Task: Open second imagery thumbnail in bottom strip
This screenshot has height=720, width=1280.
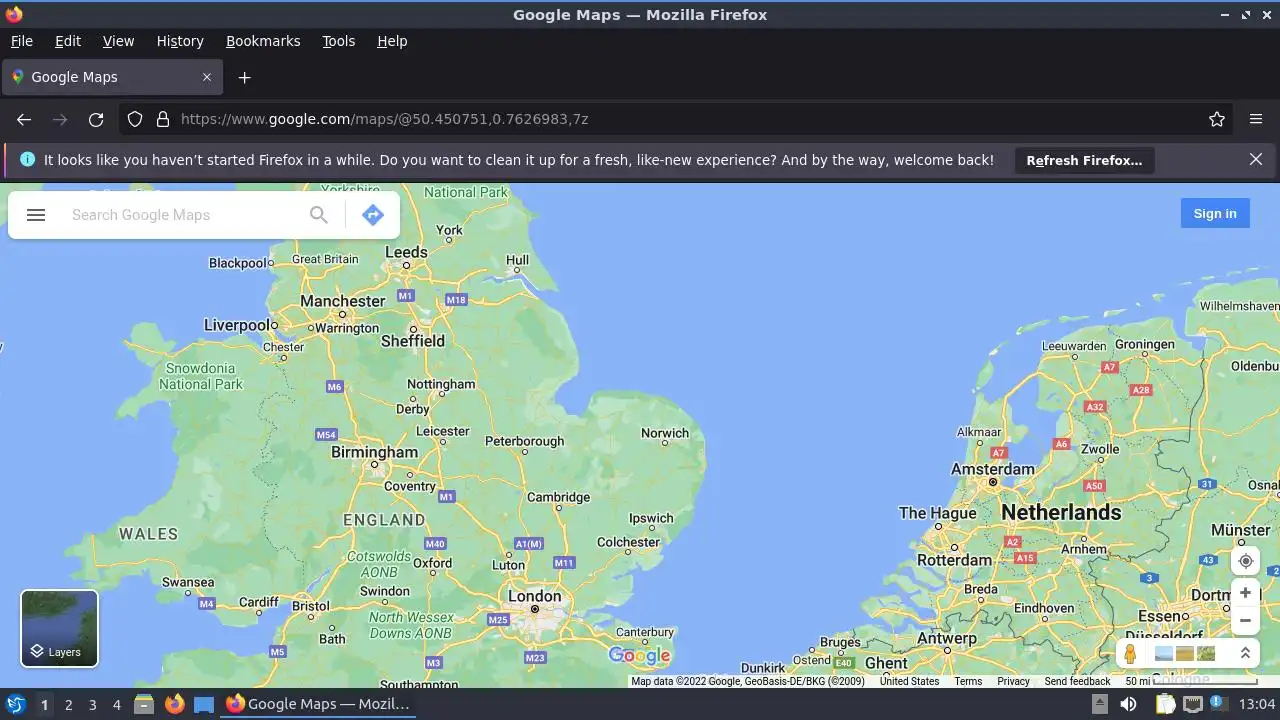Action: tap(1185, 654)
